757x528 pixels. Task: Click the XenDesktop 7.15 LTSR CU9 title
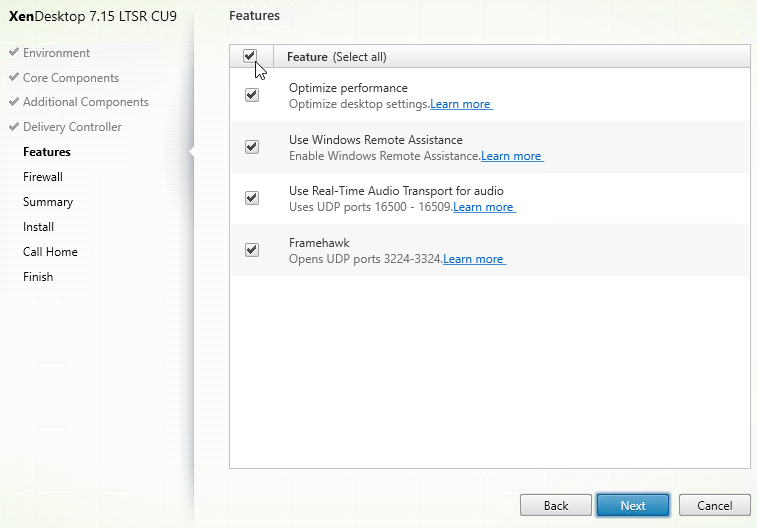pos(93,16)
